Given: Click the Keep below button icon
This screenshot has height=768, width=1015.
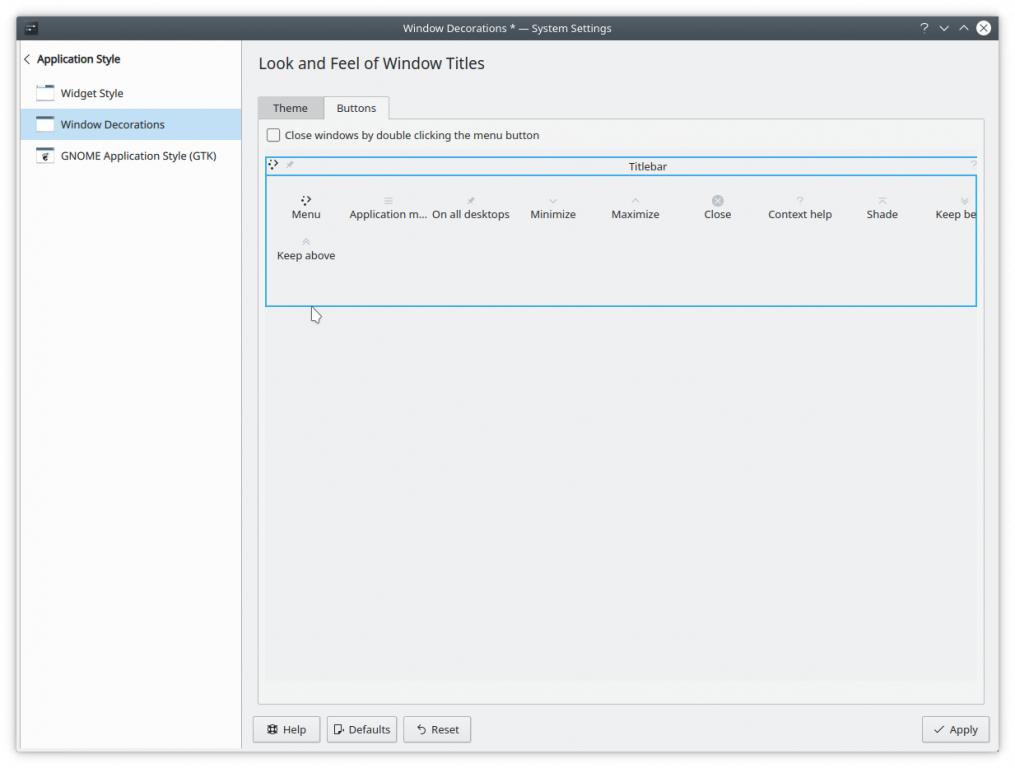Looking at the screenshot, I should pyautogui.click(x=964, y=201).
